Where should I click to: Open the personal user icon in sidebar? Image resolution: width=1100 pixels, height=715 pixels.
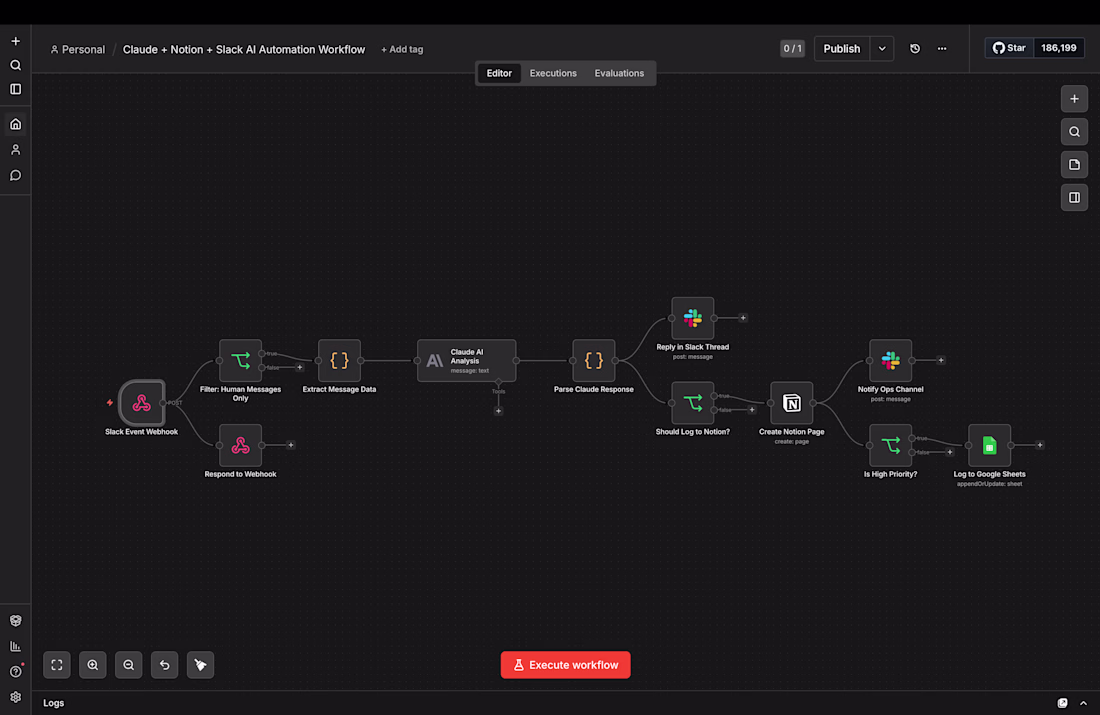click(x=15, y=149)
